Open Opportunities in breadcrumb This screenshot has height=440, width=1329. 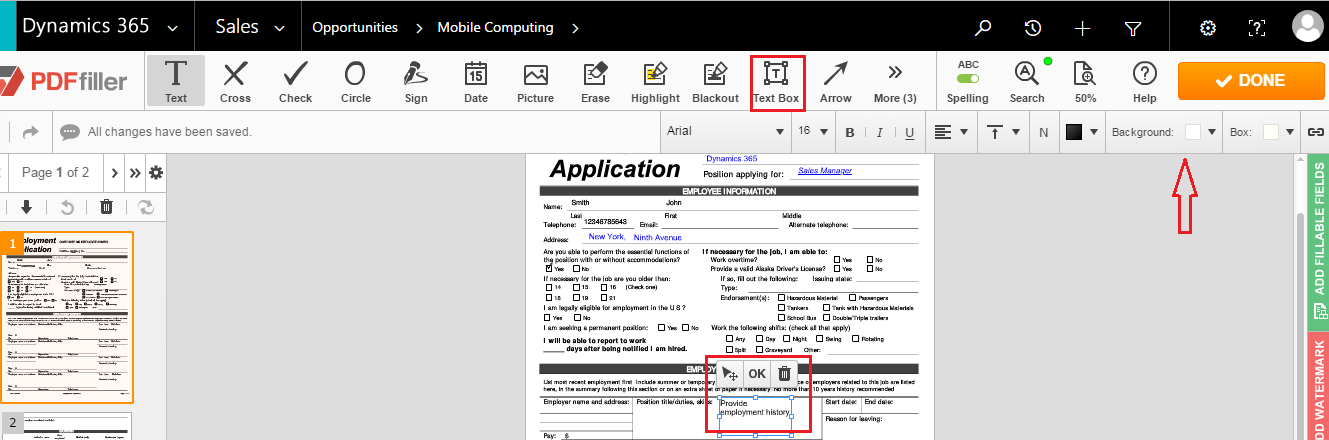point(355,28)
